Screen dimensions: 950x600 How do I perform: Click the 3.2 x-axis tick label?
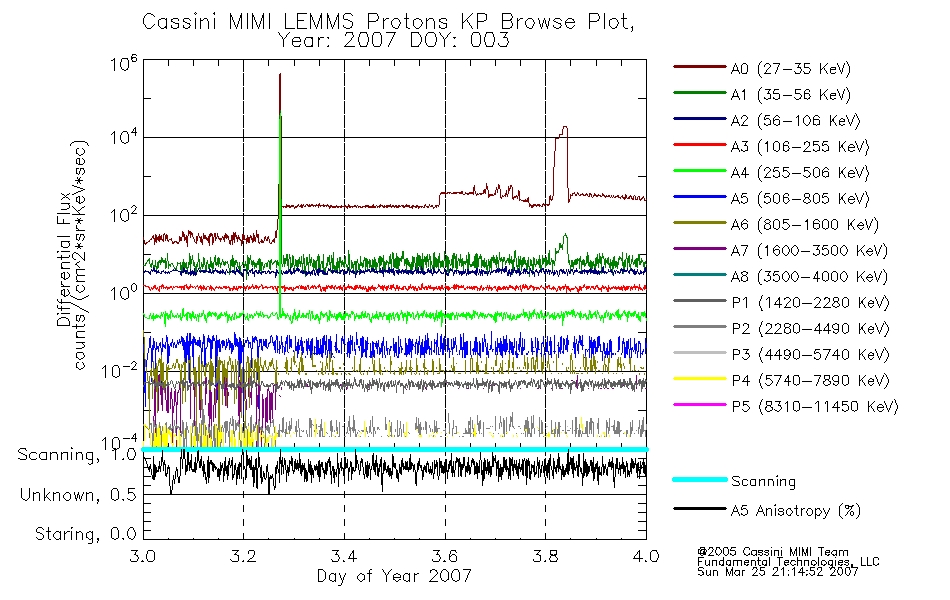(x=244, y=556)
